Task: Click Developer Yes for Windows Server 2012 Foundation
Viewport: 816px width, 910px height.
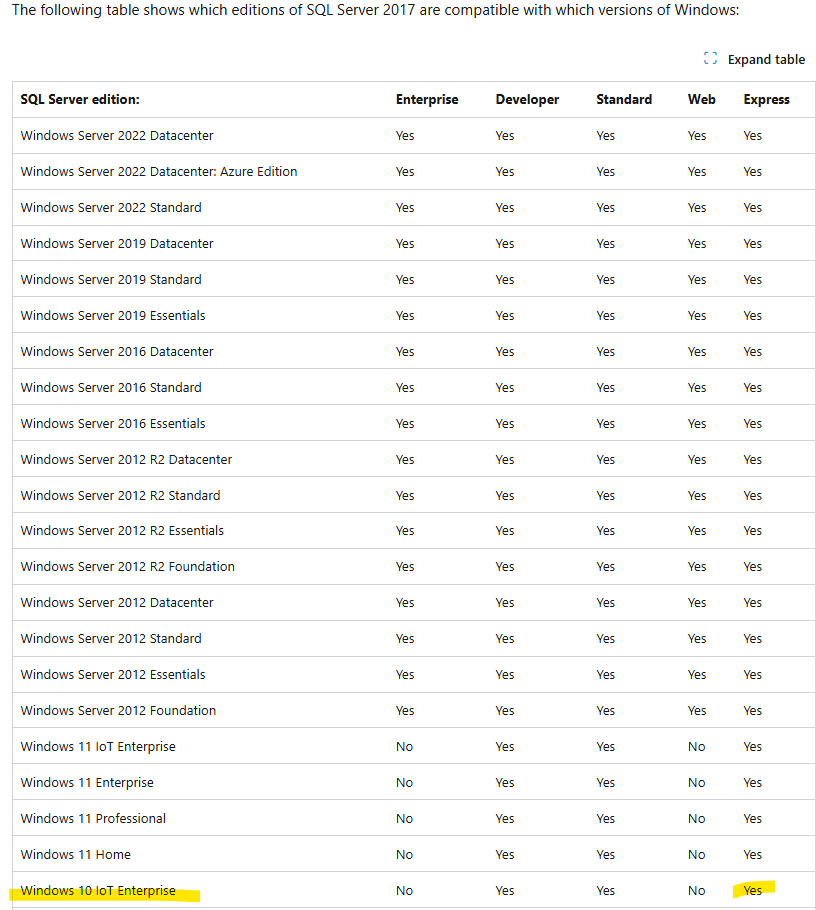Action: [505, 710]
